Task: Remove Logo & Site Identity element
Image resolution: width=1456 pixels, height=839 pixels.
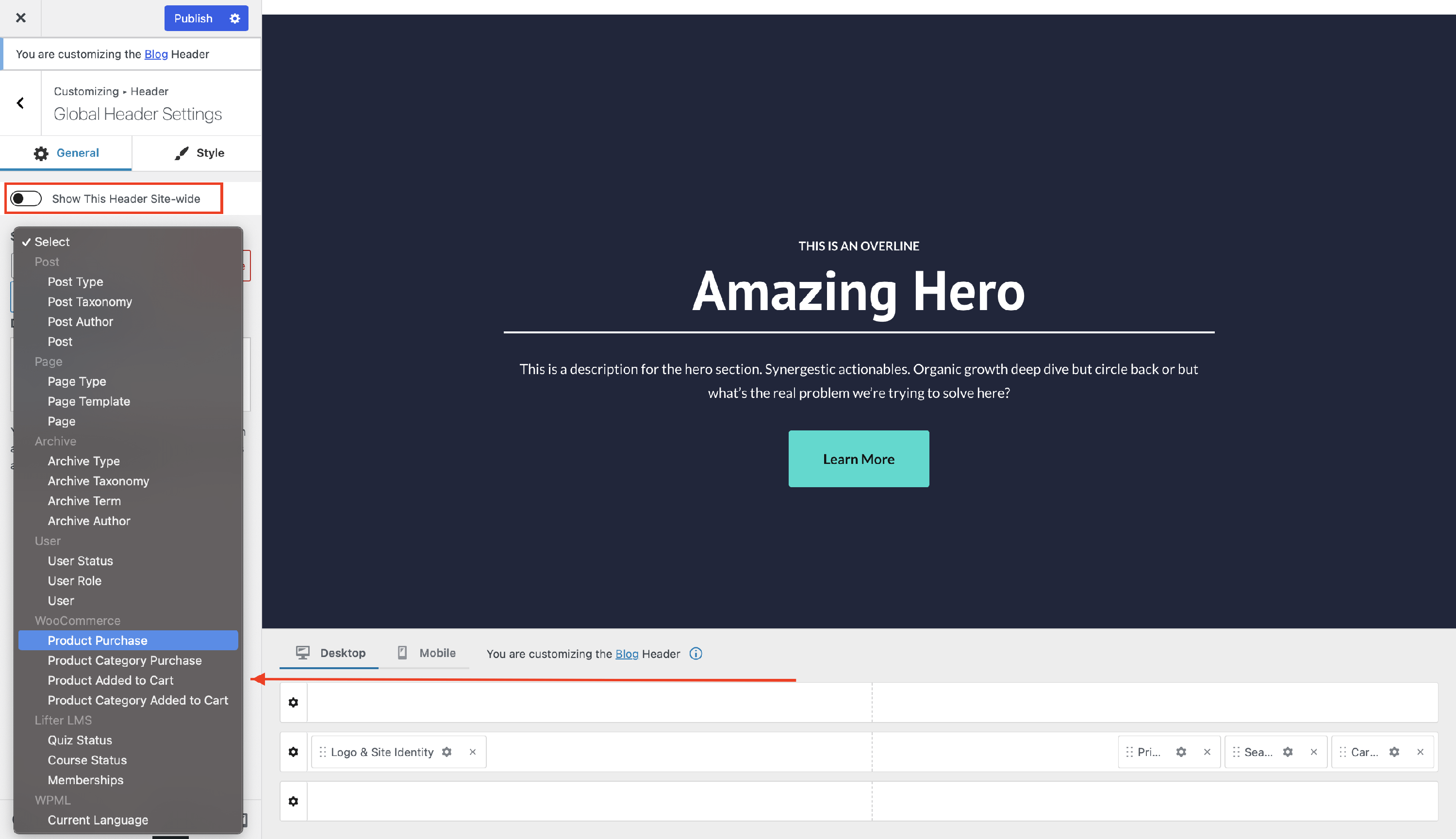Action: 472,752
